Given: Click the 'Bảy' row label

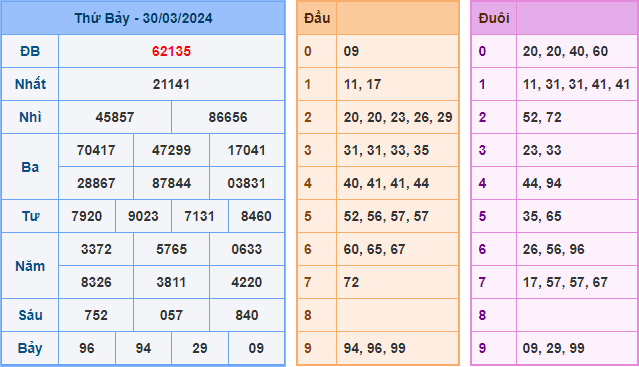Looking at the screenshot, I should click(30, 349).
